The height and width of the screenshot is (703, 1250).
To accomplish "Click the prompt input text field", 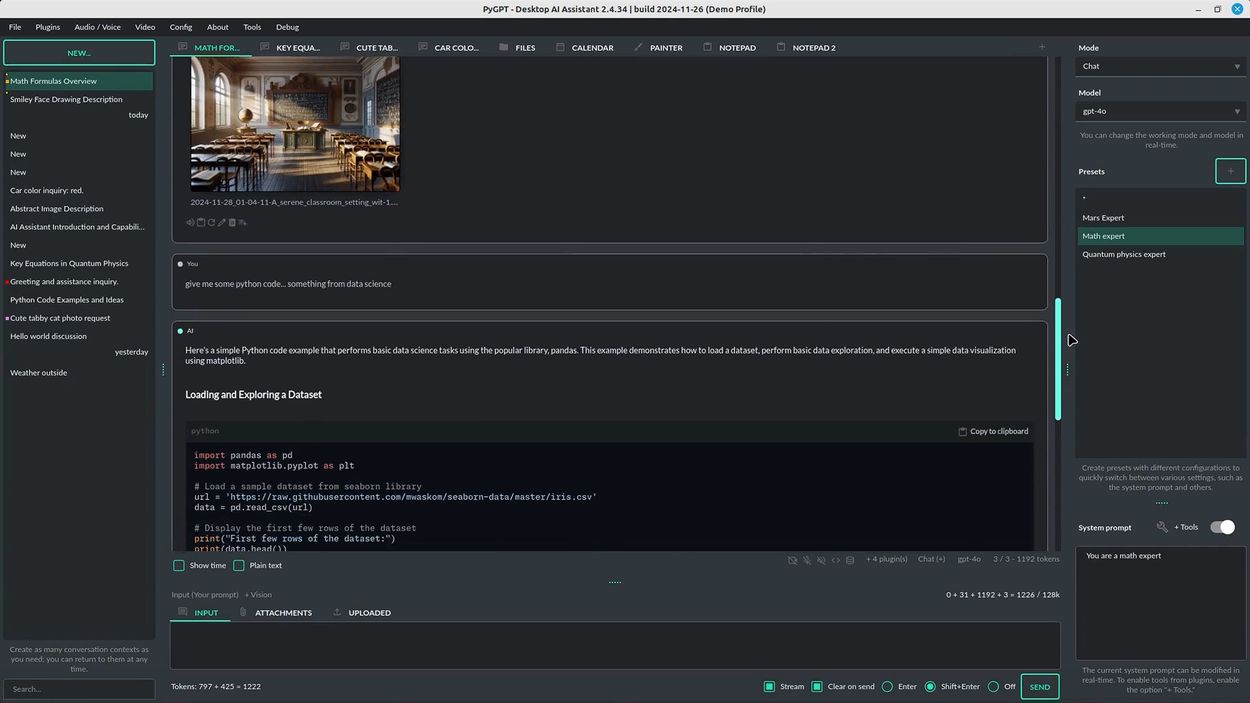I will pos(615,646).
